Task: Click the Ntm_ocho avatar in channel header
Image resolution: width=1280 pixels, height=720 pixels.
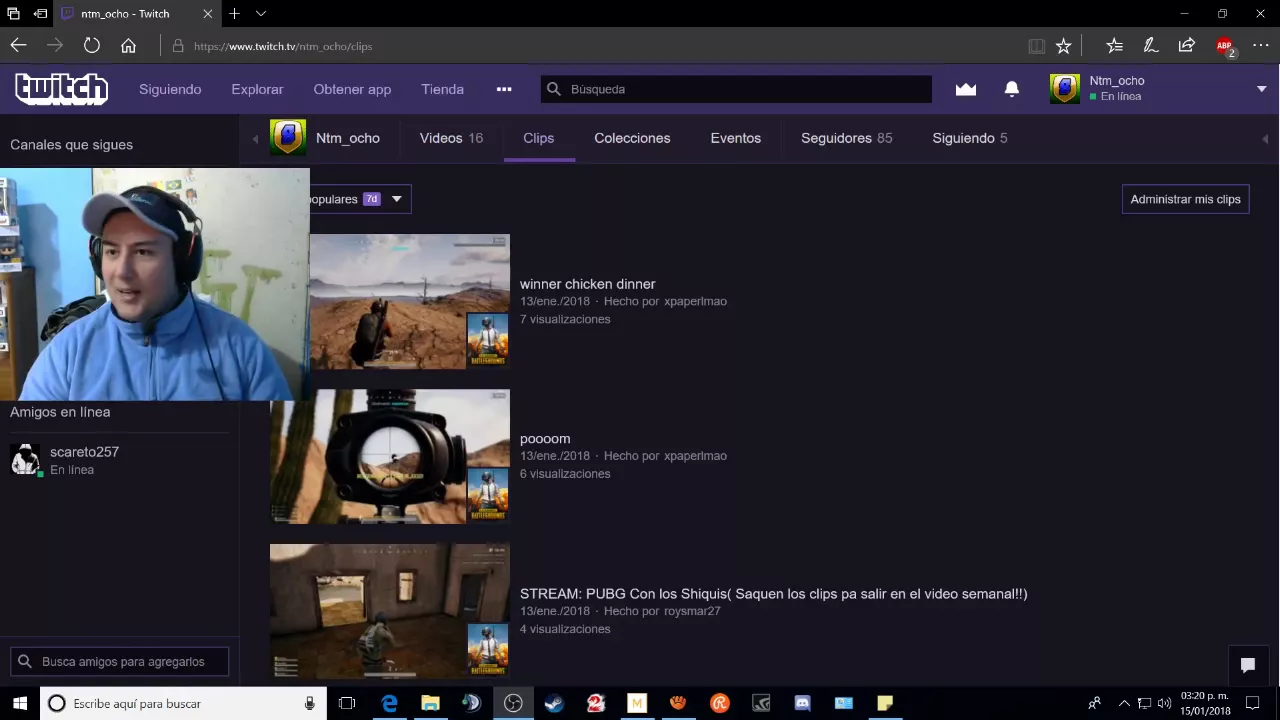Action: 287,138
